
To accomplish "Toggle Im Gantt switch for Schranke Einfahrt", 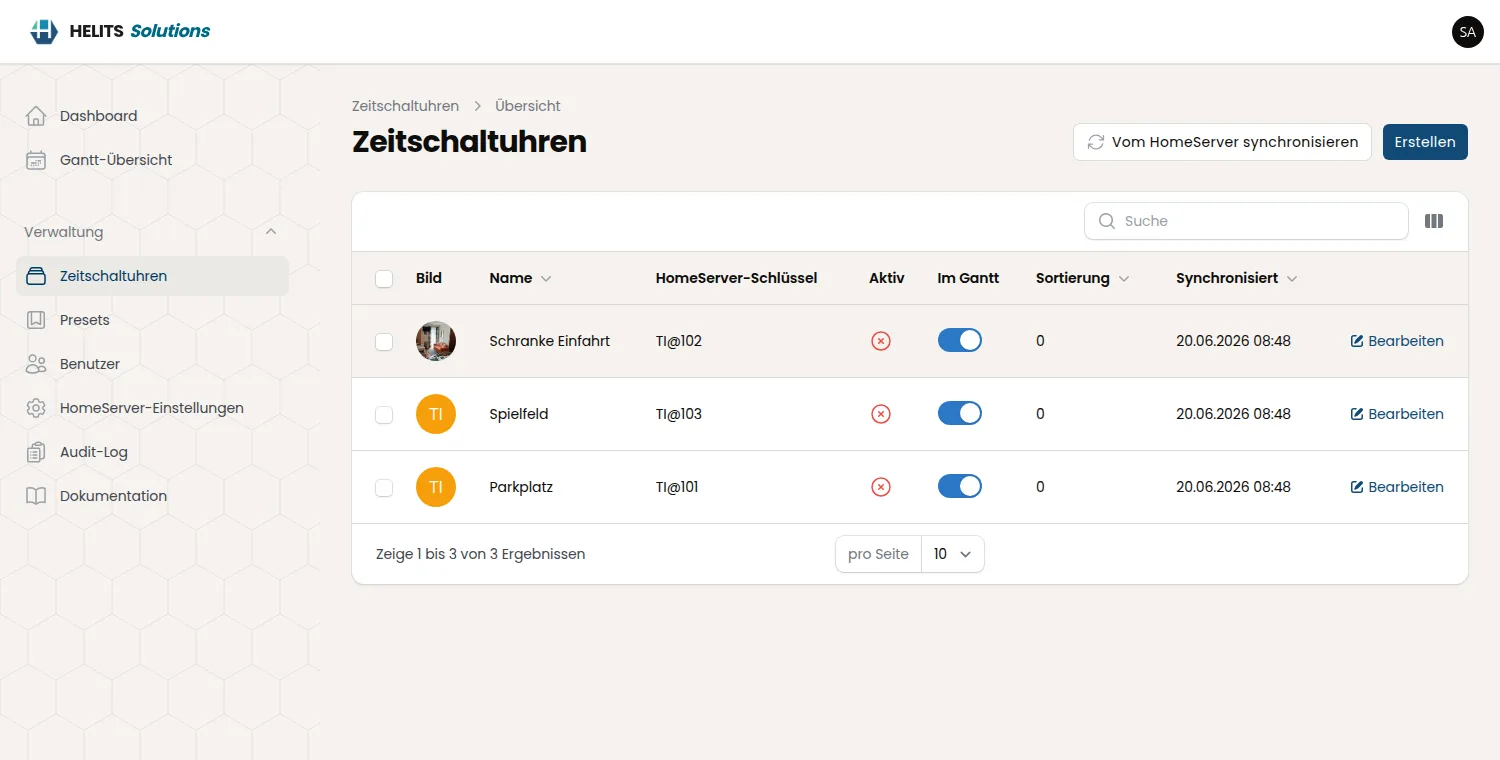I will 960,340.
